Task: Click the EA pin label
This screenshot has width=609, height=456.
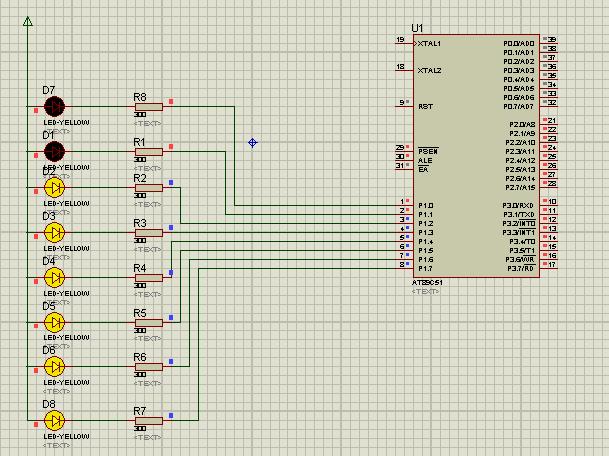Action: coord(423,170)
